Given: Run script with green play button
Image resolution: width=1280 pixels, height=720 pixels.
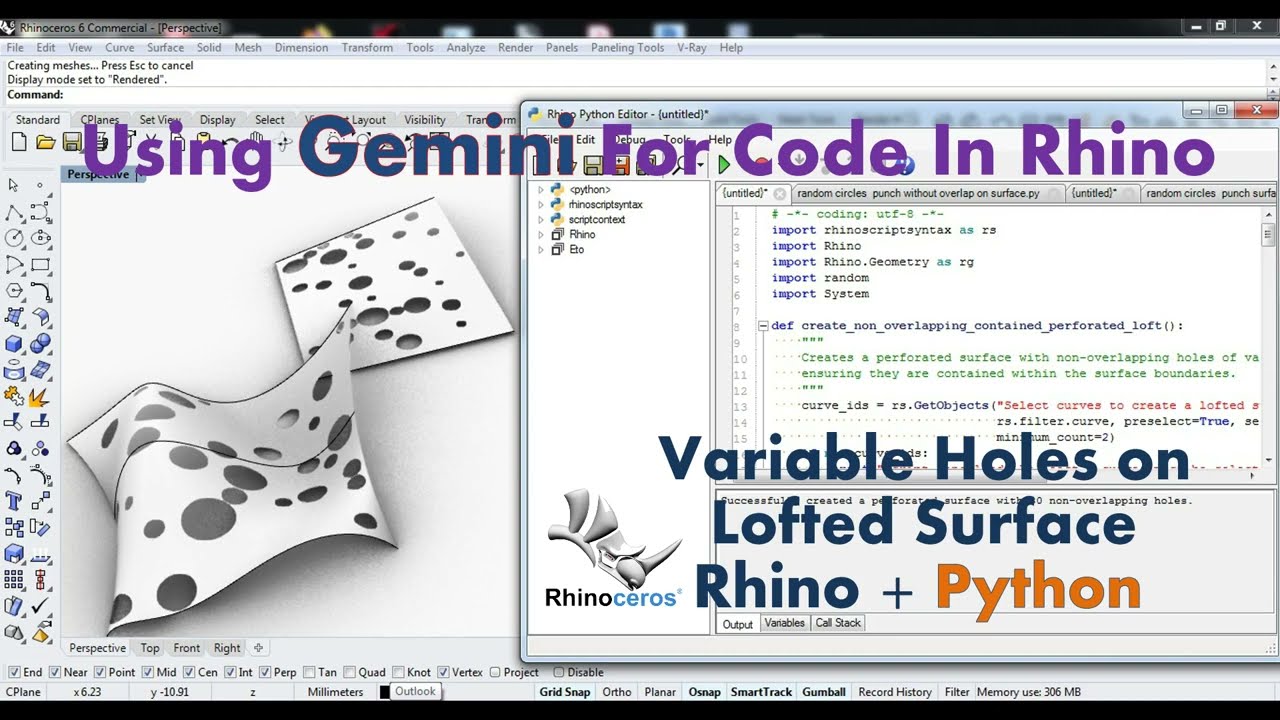Looking at the screenshot, I should tap(724, 164).
